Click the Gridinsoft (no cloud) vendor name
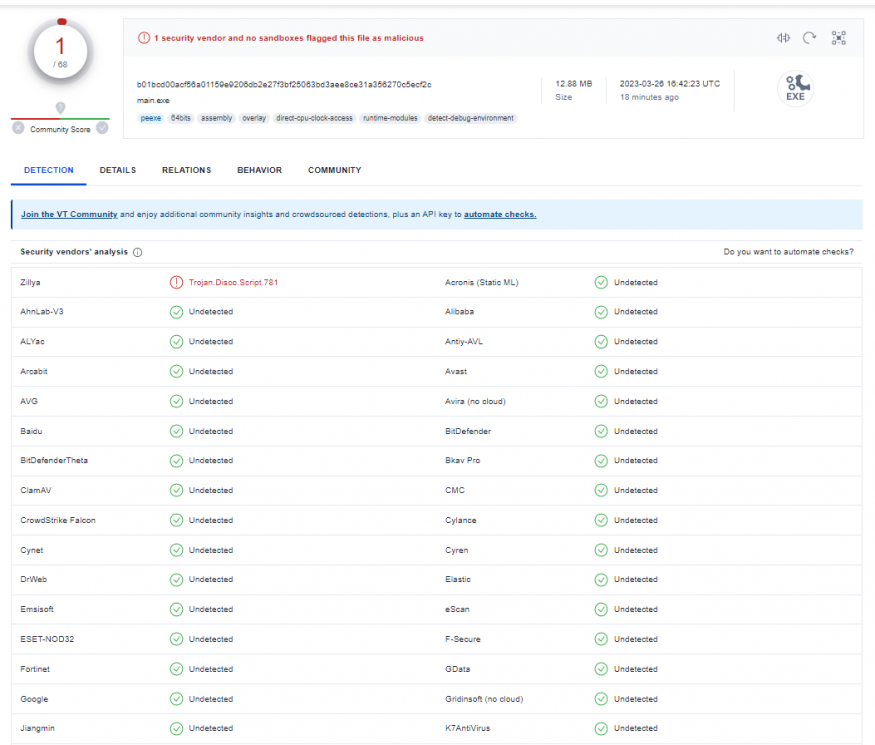Image resolution: width=875 pixels, height=745 pixels. click(x=484, y=699)
